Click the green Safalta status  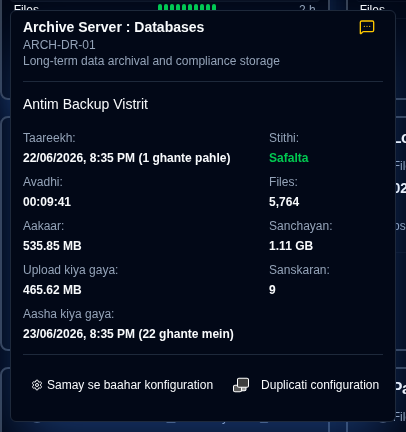289,158
